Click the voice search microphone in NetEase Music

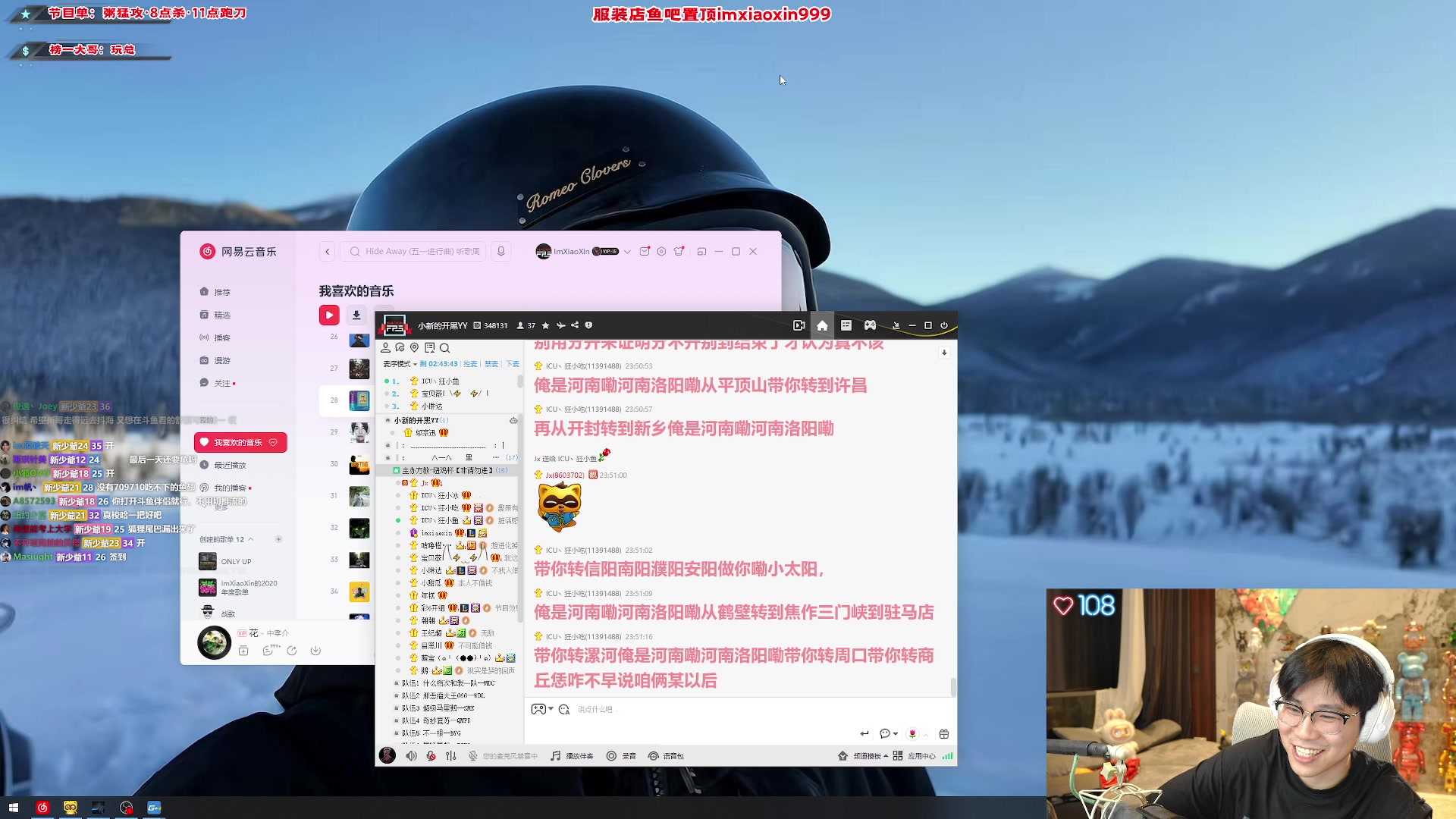500,252
